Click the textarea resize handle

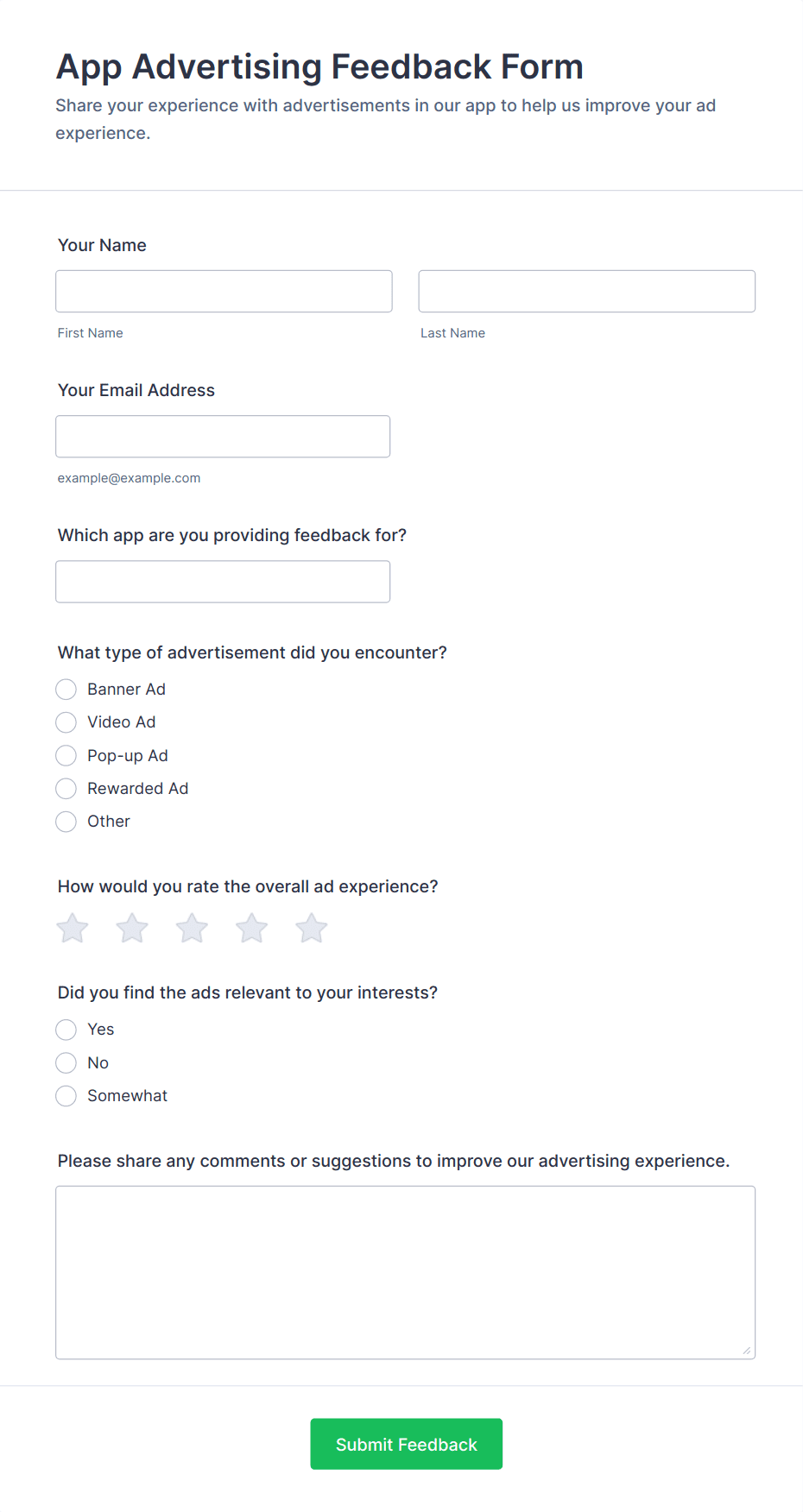click(x=746, y=1349)
